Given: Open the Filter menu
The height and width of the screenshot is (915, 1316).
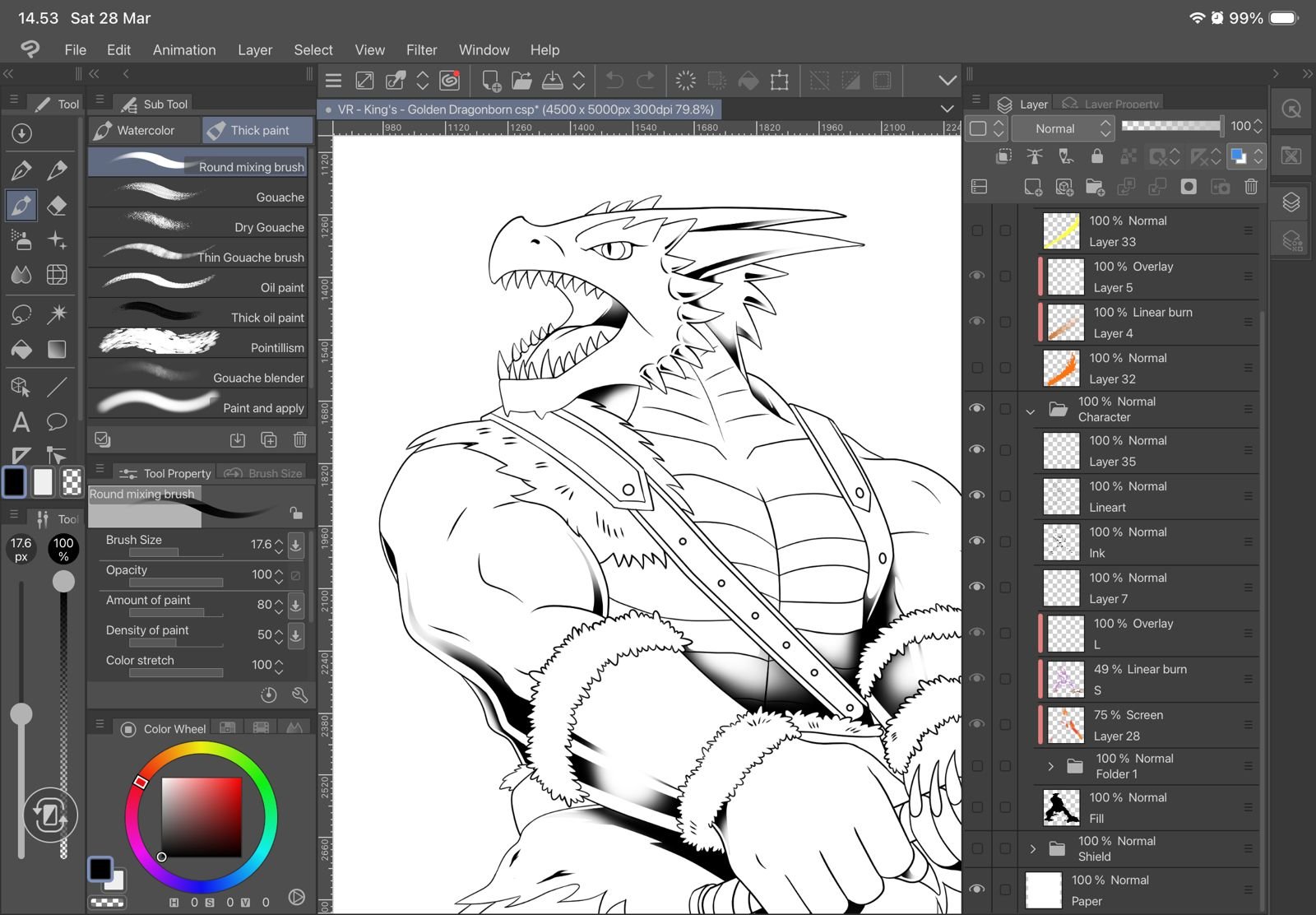Looking at the screenshot, I should pos(421,50).
